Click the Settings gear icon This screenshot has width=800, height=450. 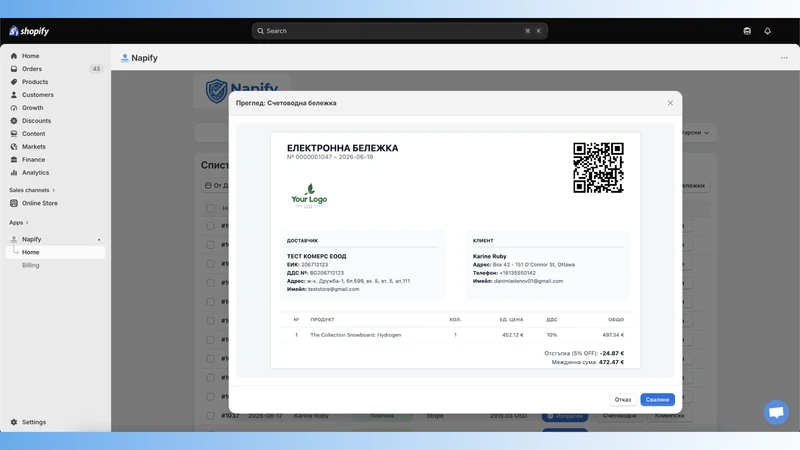tap(14, 422)
